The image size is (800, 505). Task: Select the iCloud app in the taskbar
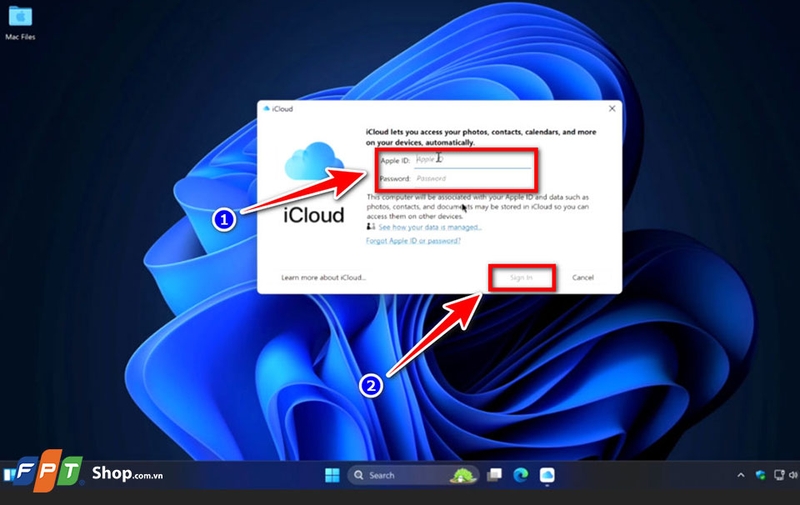click(547, 475)
